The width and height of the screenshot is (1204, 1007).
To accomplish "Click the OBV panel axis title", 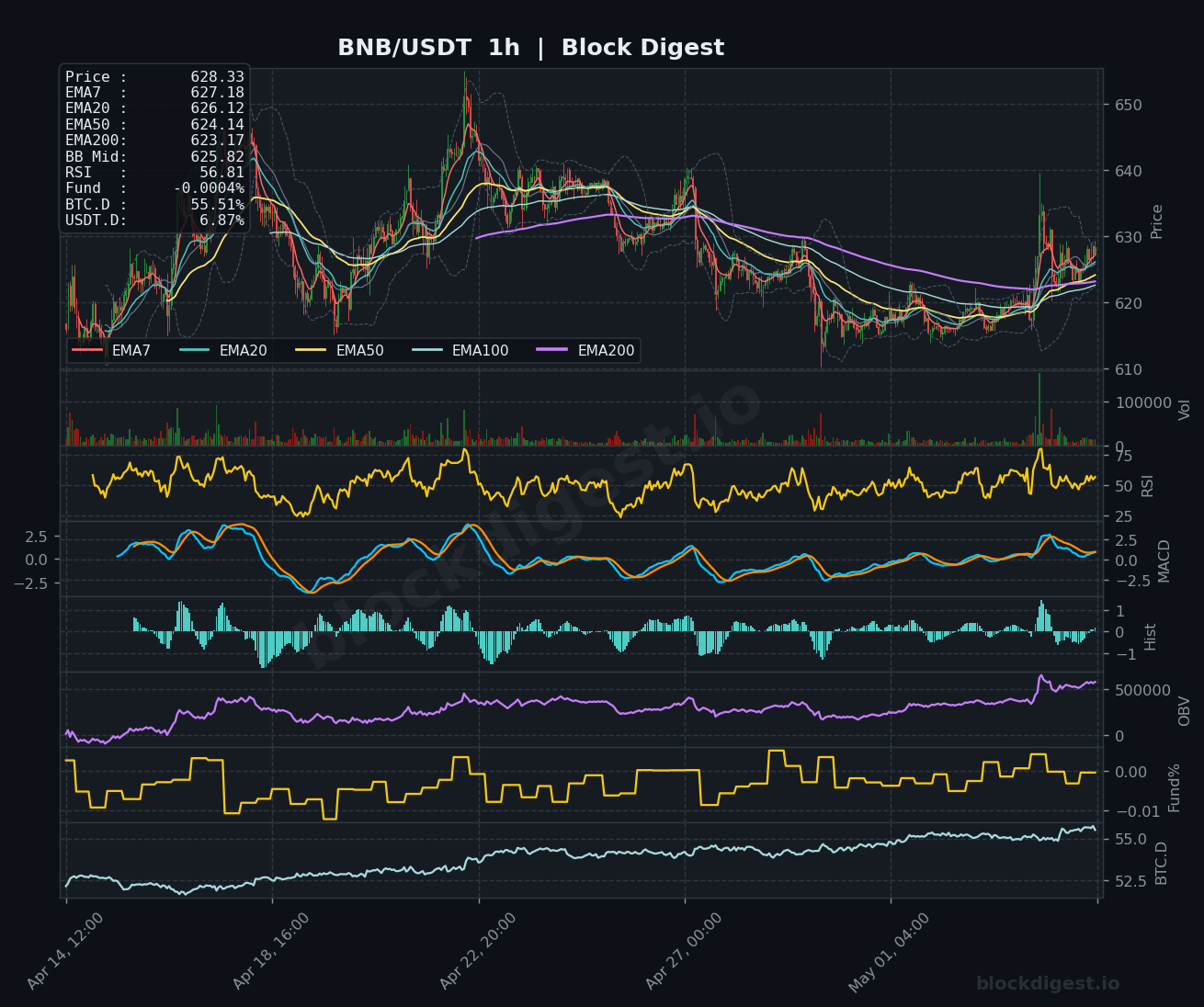I will click(x=1185, y=711).
